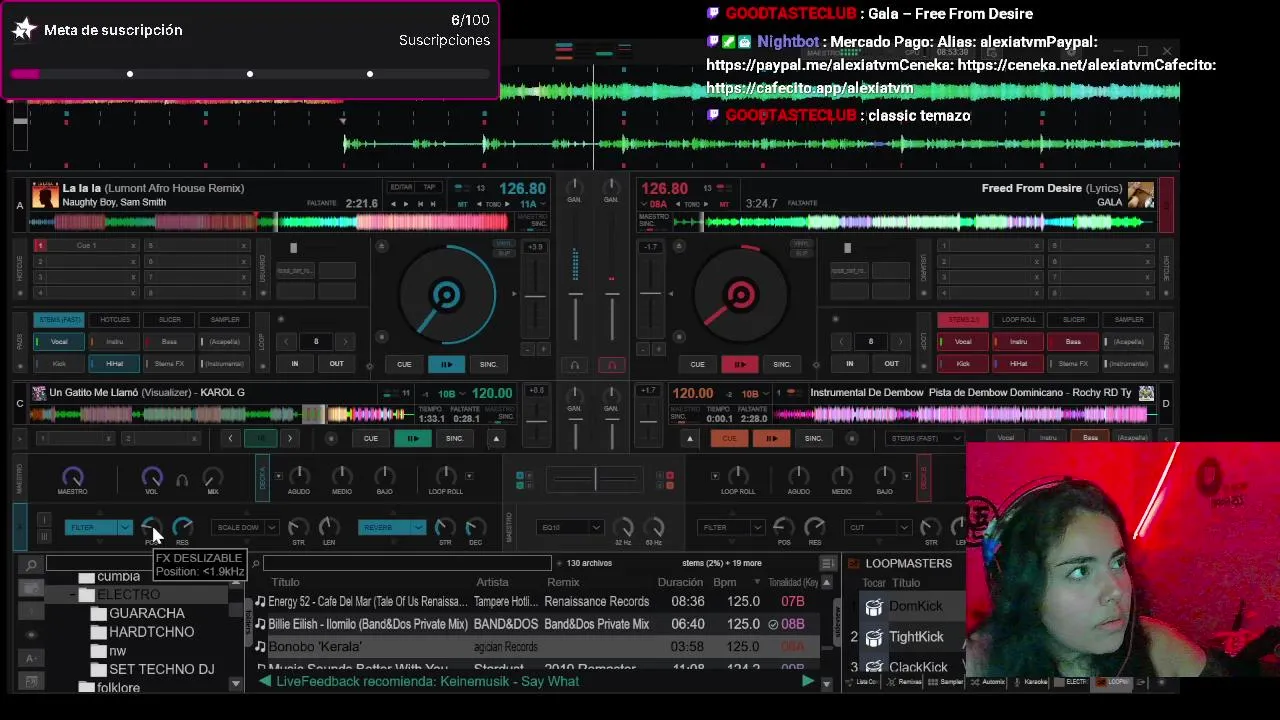Switch deck A pads to SLICER tab
Image resolution: width=1280 pixels, height=720 pixels.
[170, 320]
